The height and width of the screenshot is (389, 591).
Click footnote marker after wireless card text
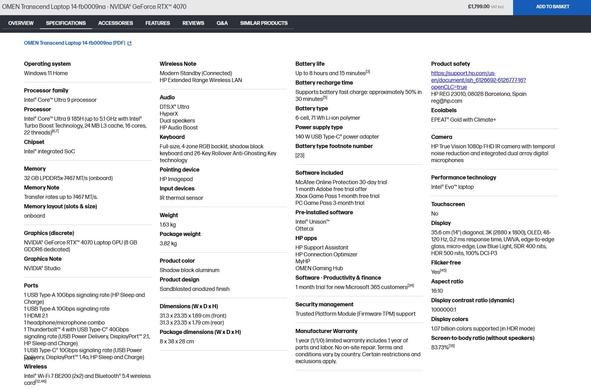point(41,381)
